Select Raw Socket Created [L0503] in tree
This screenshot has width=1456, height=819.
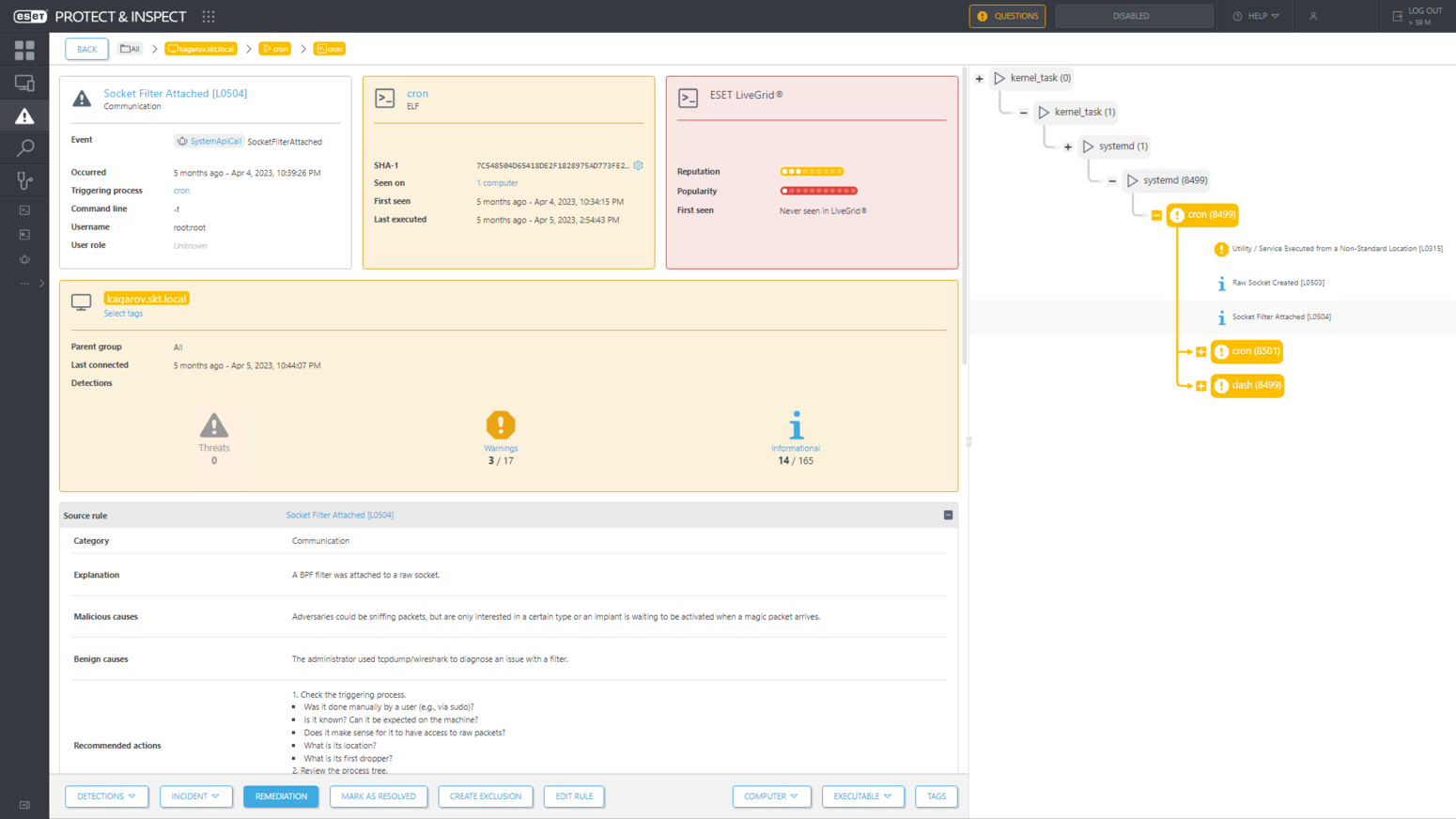click(1278, 283)
